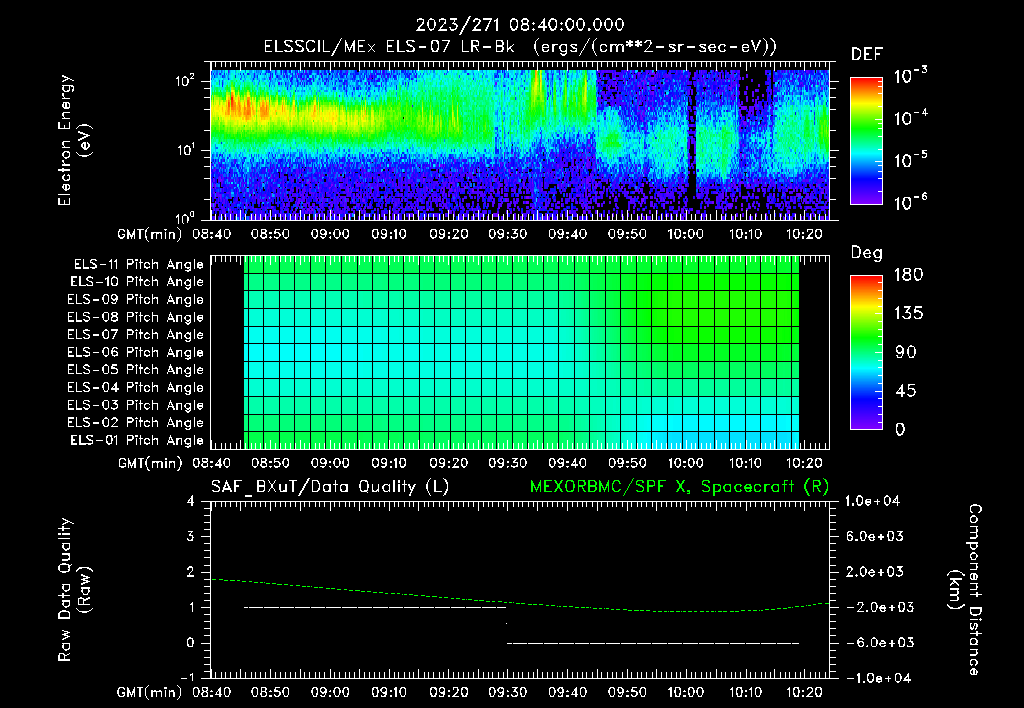Click the ELS-03 Pitch Angle row label
The image size is (1024, 708).
(136, 405)
